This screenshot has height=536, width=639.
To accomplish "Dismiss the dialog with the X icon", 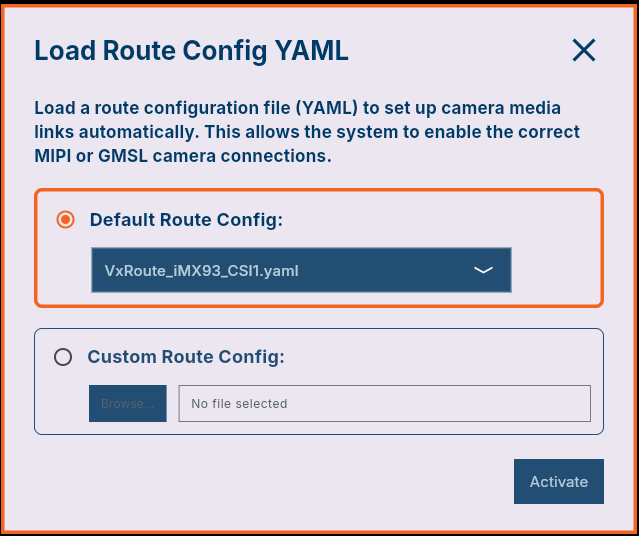I will [583, 51].
